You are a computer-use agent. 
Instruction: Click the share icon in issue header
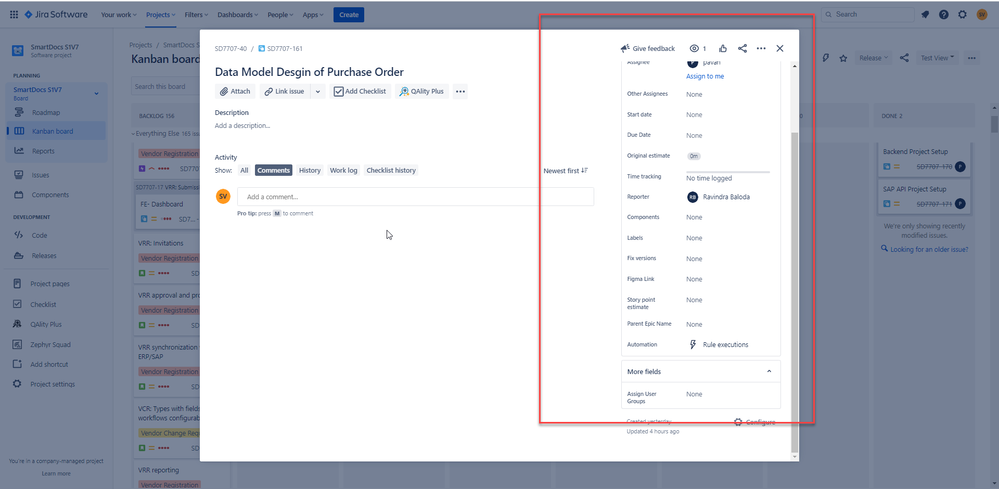pyautogui.click(x=742, y=48)
